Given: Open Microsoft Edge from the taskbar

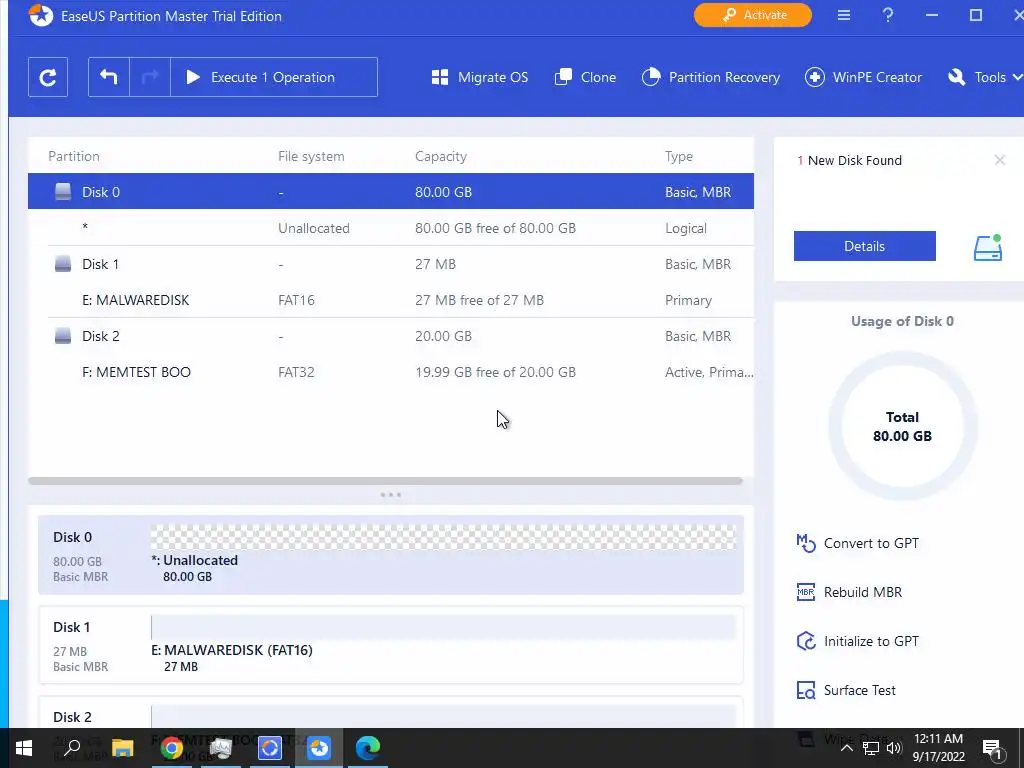Looking at the screenshot, I should pyautogui.click(x=368, y=748).
